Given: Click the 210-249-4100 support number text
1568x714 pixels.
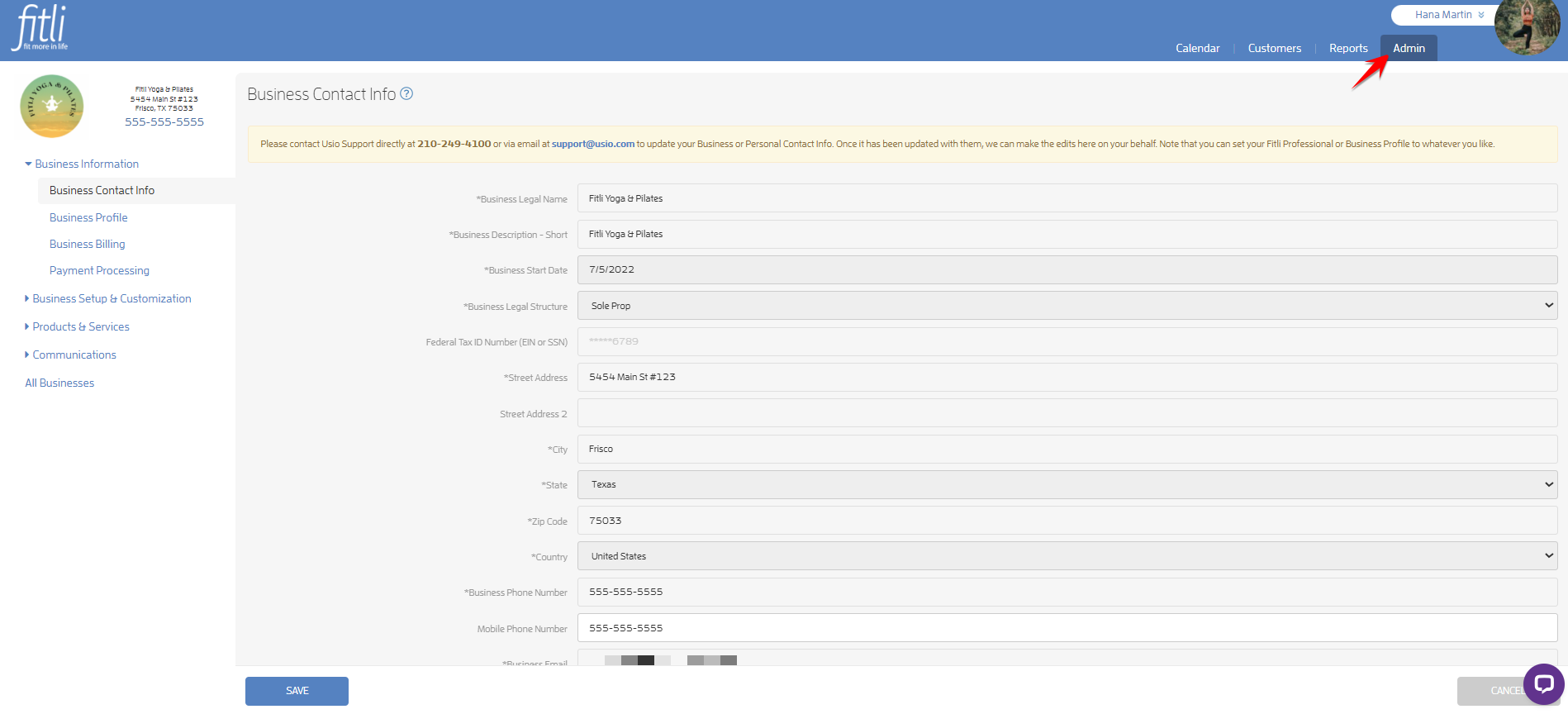Looking at the screenshot, I should [454, 144].
